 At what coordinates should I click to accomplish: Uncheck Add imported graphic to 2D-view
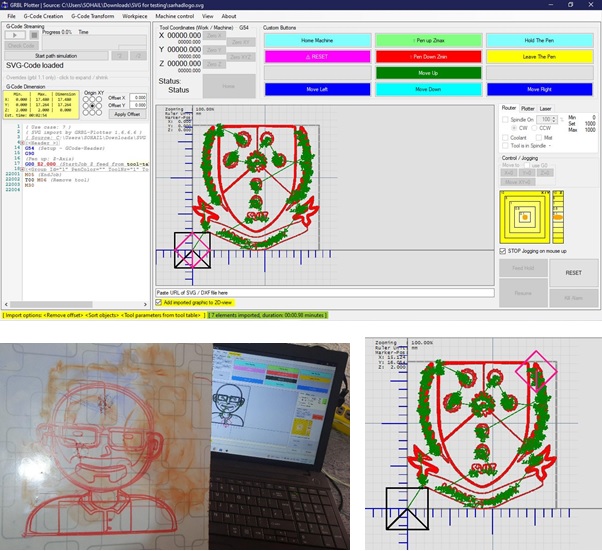coord(159,303)
